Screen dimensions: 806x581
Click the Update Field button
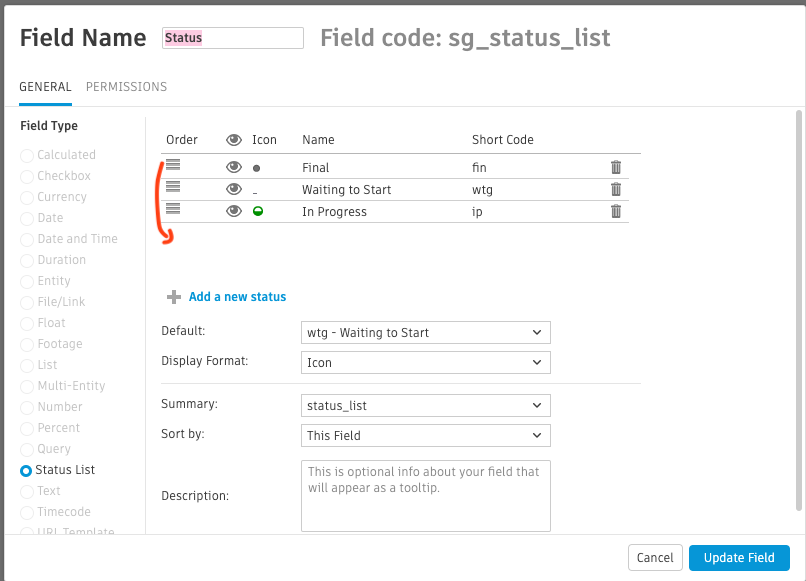[x=739, y=558]
